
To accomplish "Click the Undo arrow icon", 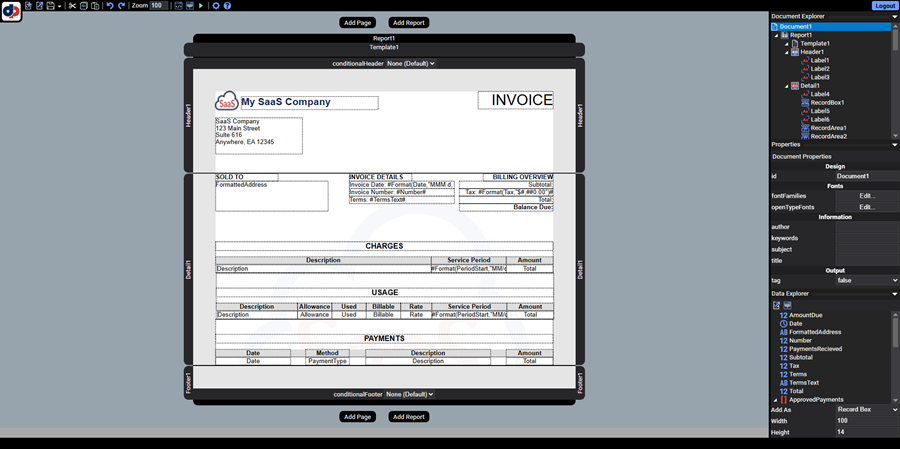I will point(109,6).
